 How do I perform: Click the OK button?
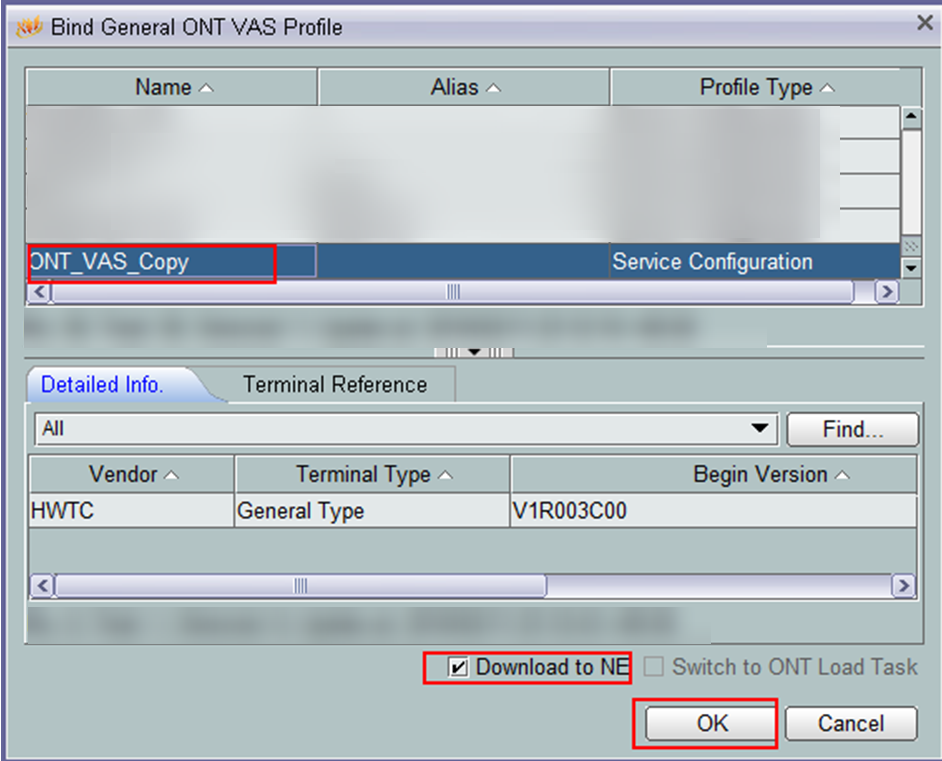coord(712,723)
